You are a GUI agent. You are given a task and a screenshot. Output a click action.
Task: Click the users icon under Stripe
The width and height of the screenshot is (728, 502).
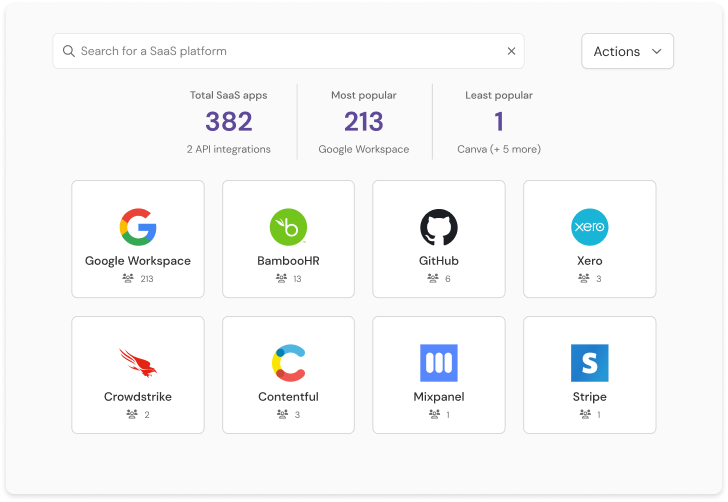point(585,414)
